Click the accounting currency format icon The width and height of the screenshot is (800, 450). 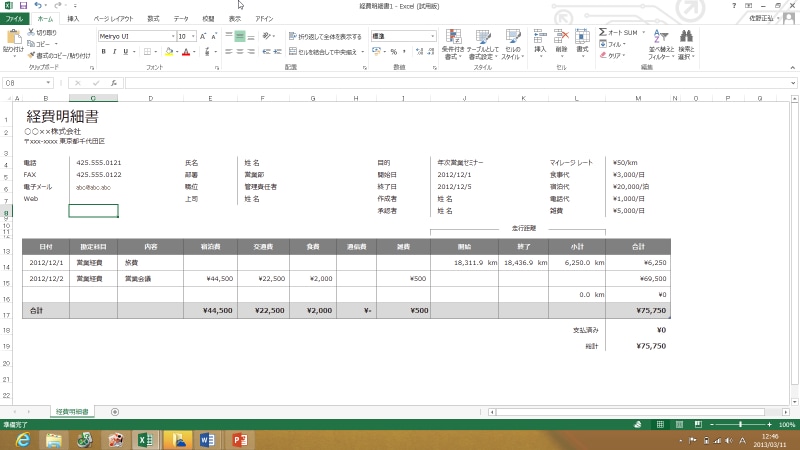tap(377, 52)
